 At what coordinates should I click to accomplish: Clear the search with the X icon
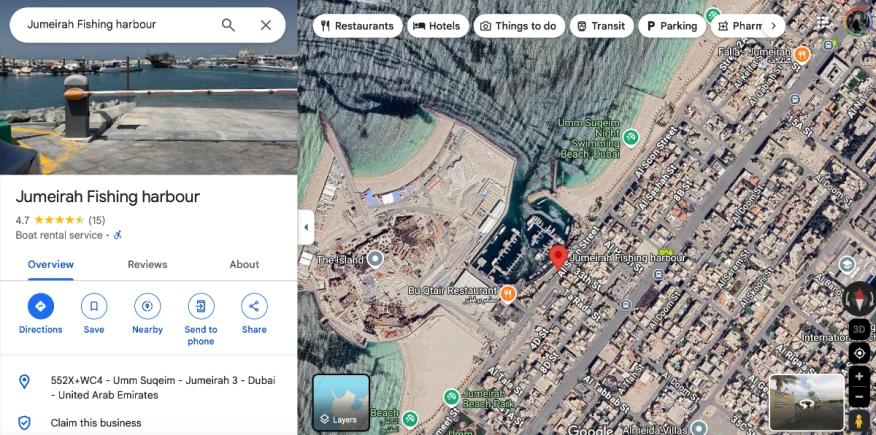point(266,25)
